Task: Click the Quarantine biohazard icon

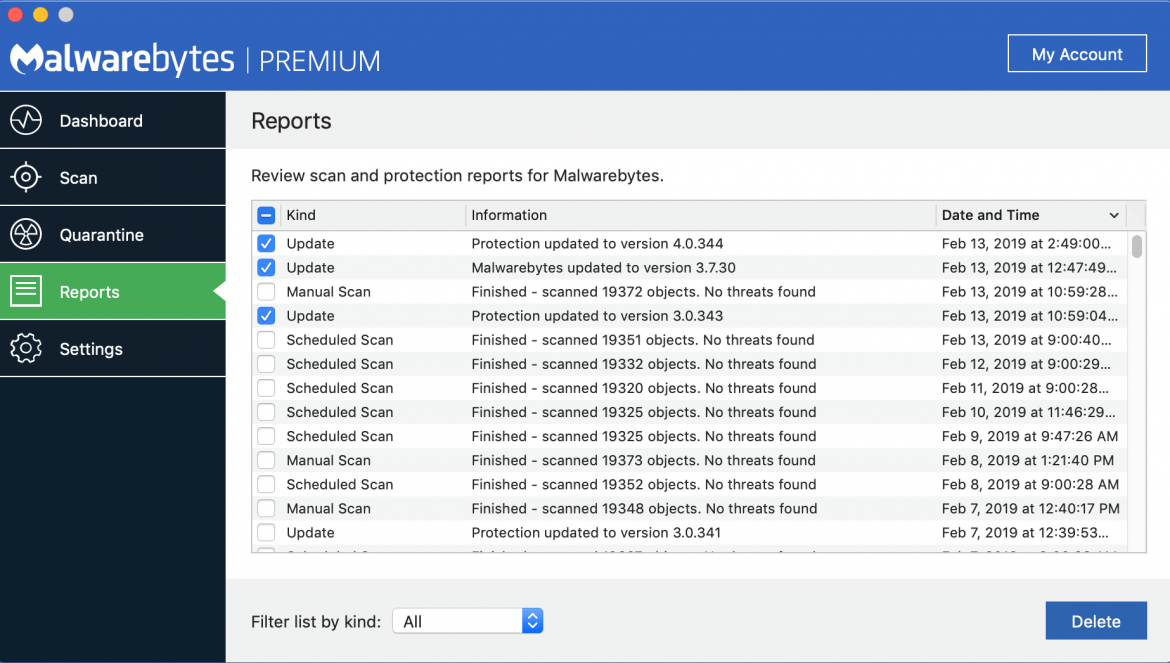Action: pos(25,233)
